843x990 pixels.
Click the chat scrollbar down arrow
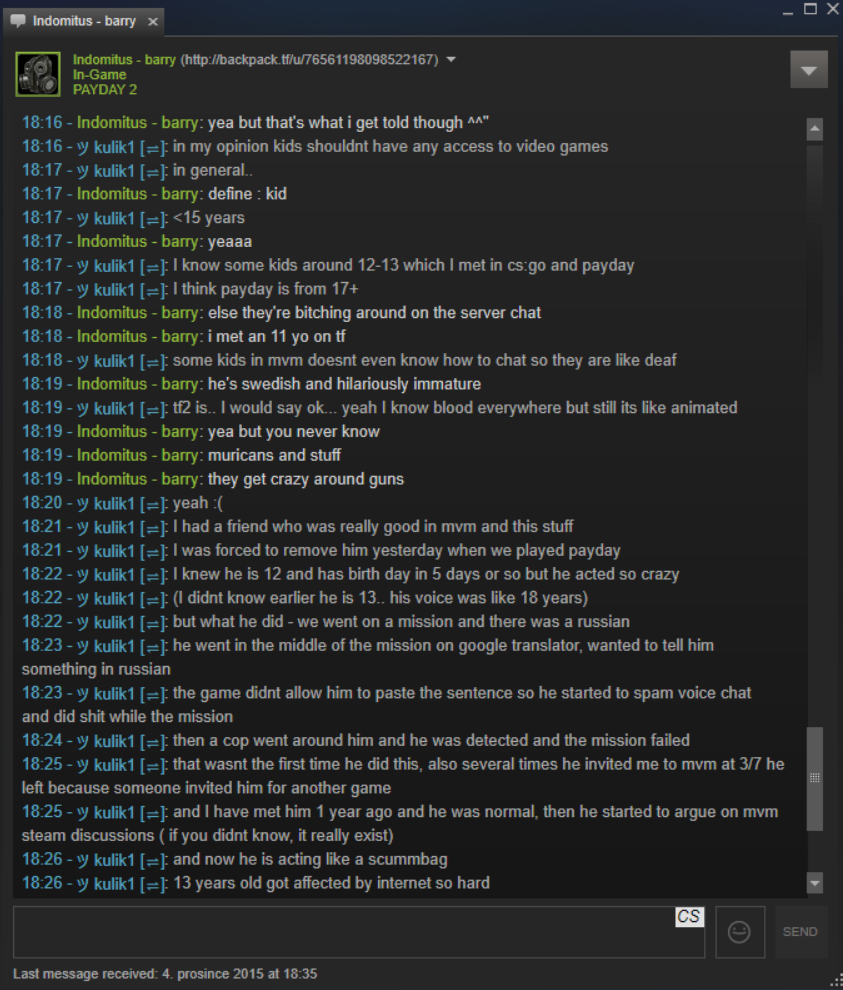pyautogui.click(x=815, y=882)
